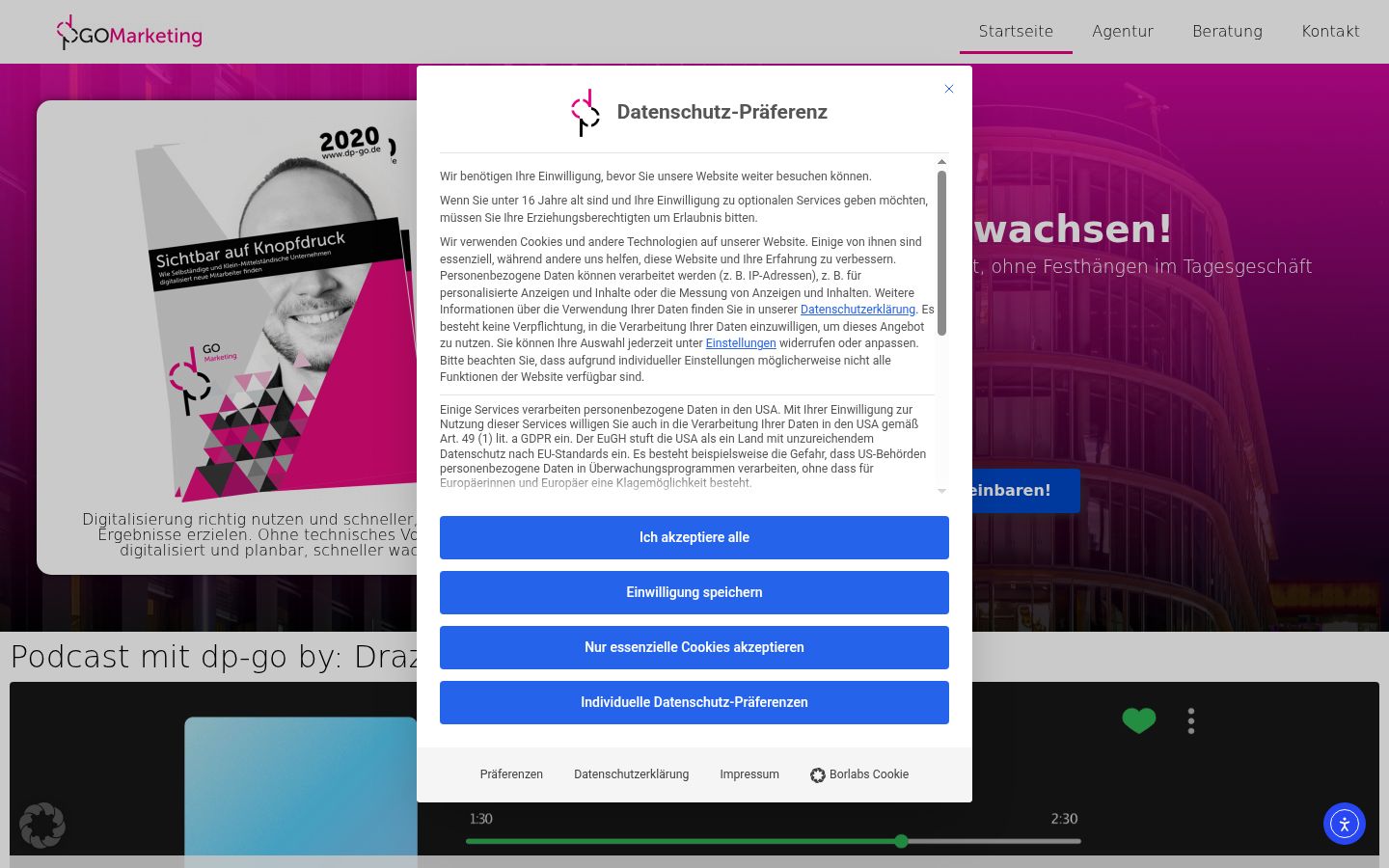Screen dimensions: 1389x868
Task: Click the scrollbar down arrow in the consent text
Action: tap(941, 491)
